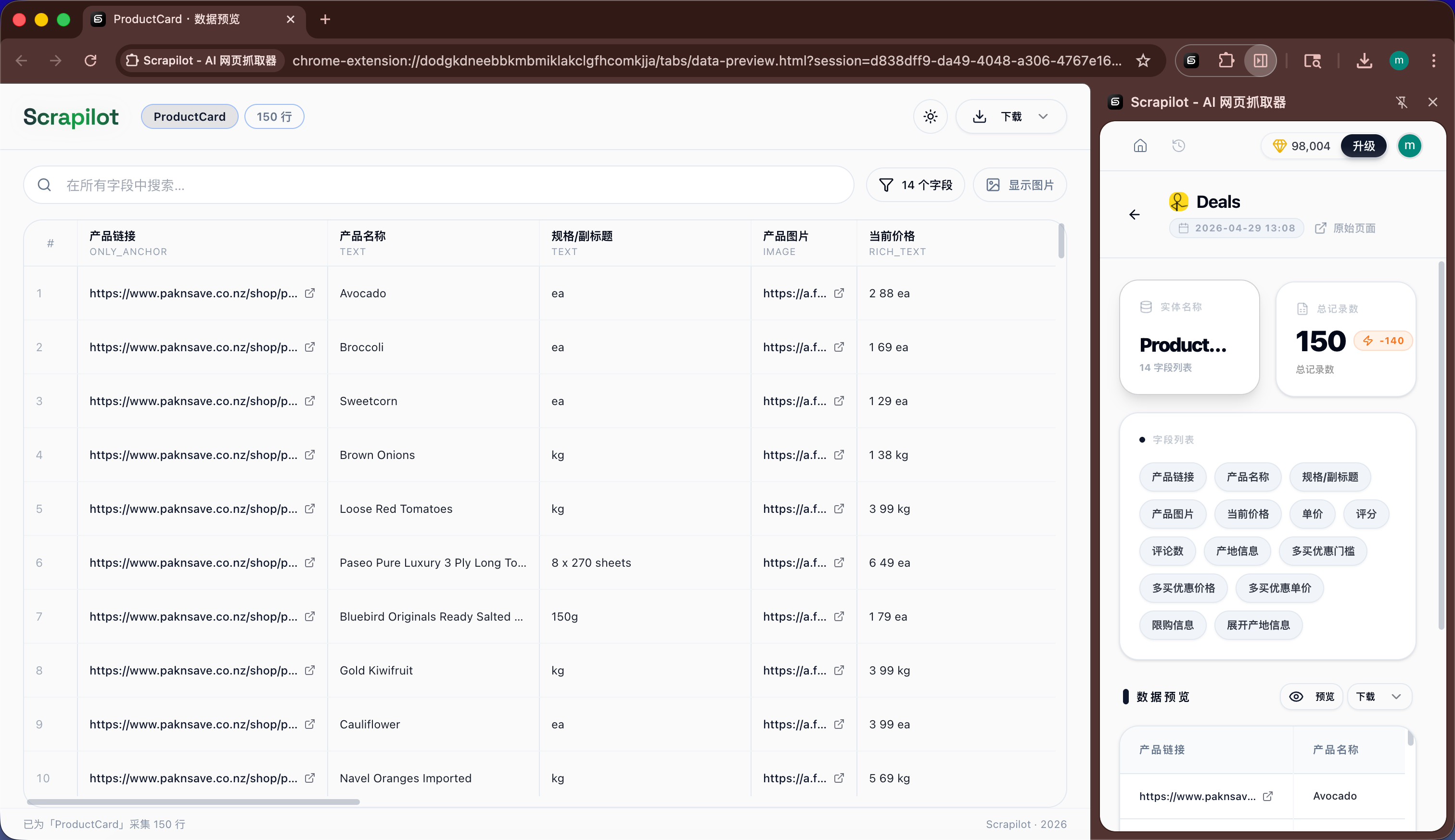Select the ProductCard data preview tab
The height and width of the screenshot is (840, 1455).
(176, 19)
